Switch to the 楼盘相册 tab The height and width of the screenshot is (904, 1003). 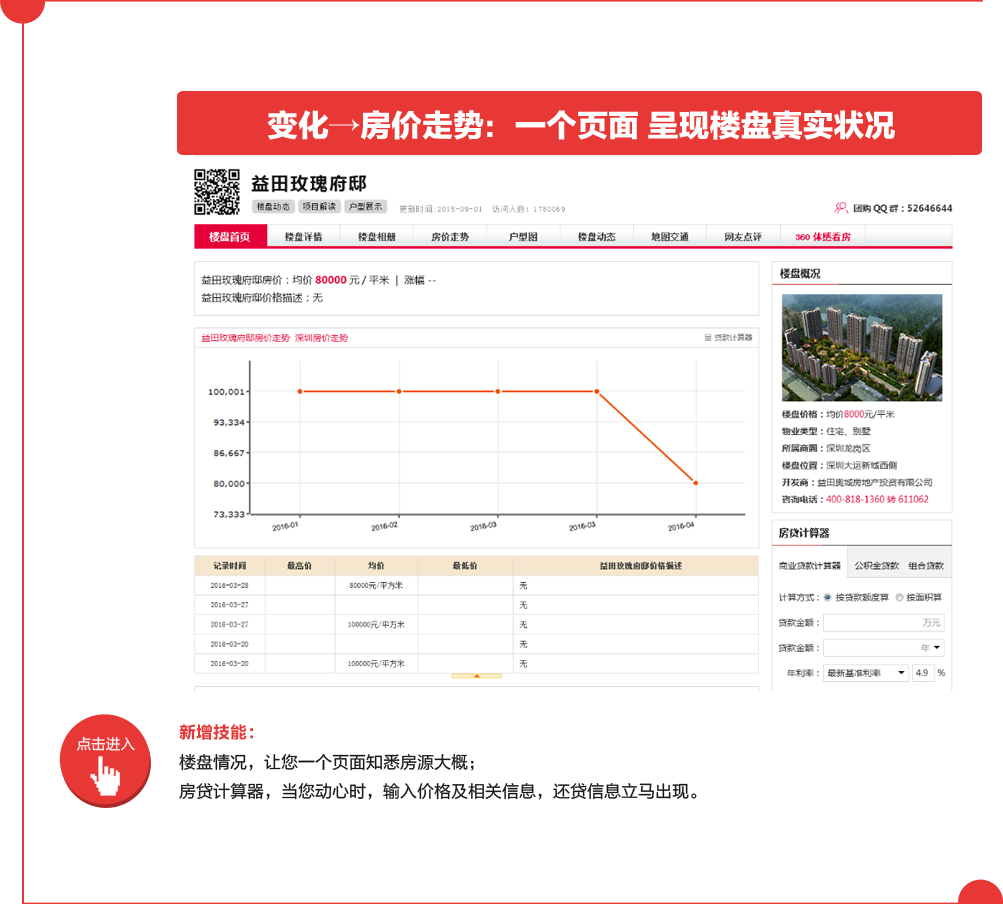click(377, 237)
